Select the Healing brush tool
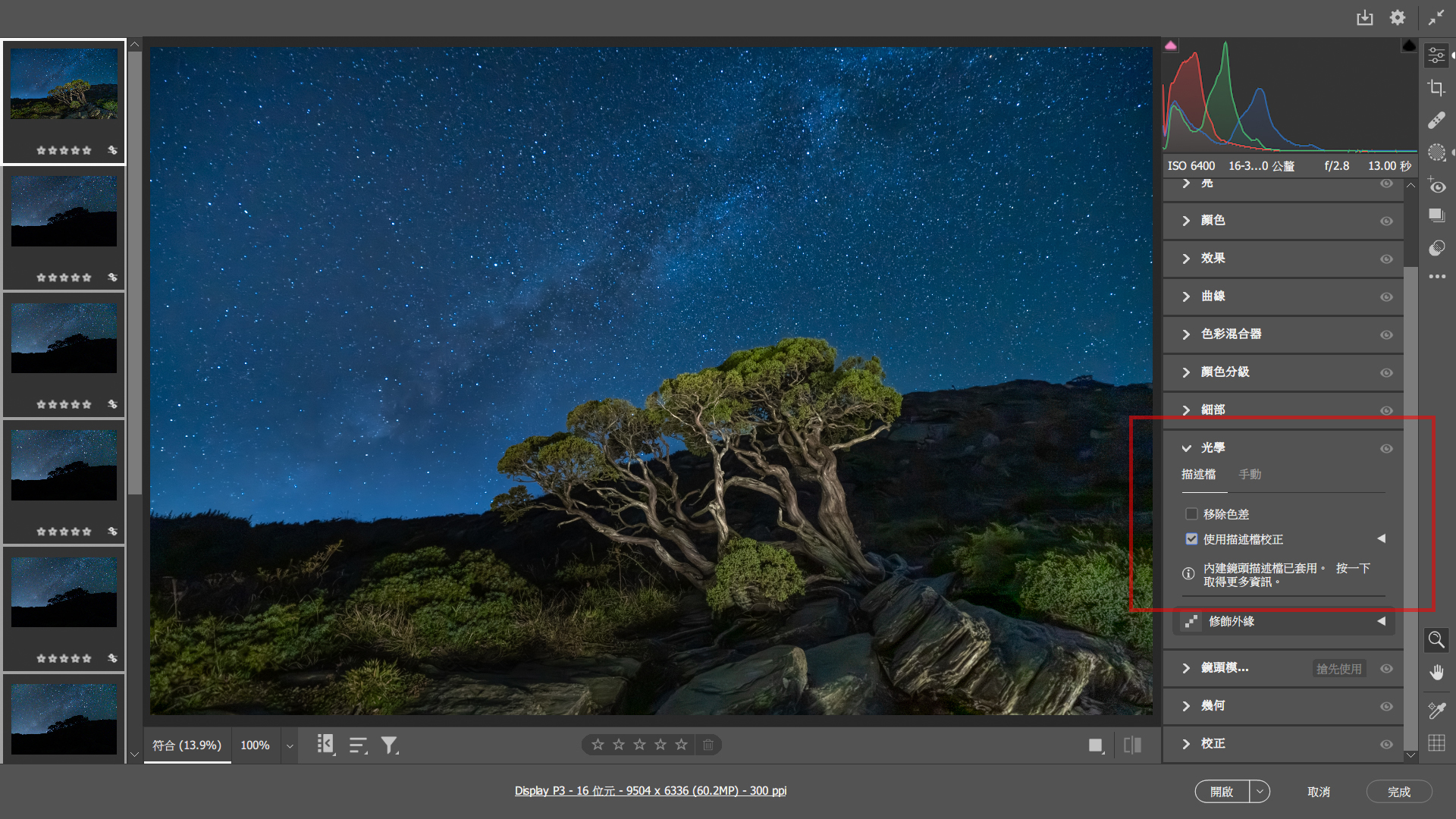 tap(1436, 121)
